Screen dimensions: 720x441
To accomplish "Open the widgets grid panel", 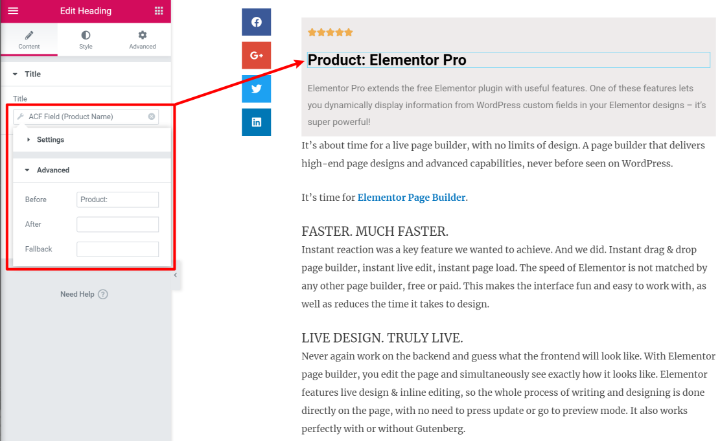I will tap(159, 10).
